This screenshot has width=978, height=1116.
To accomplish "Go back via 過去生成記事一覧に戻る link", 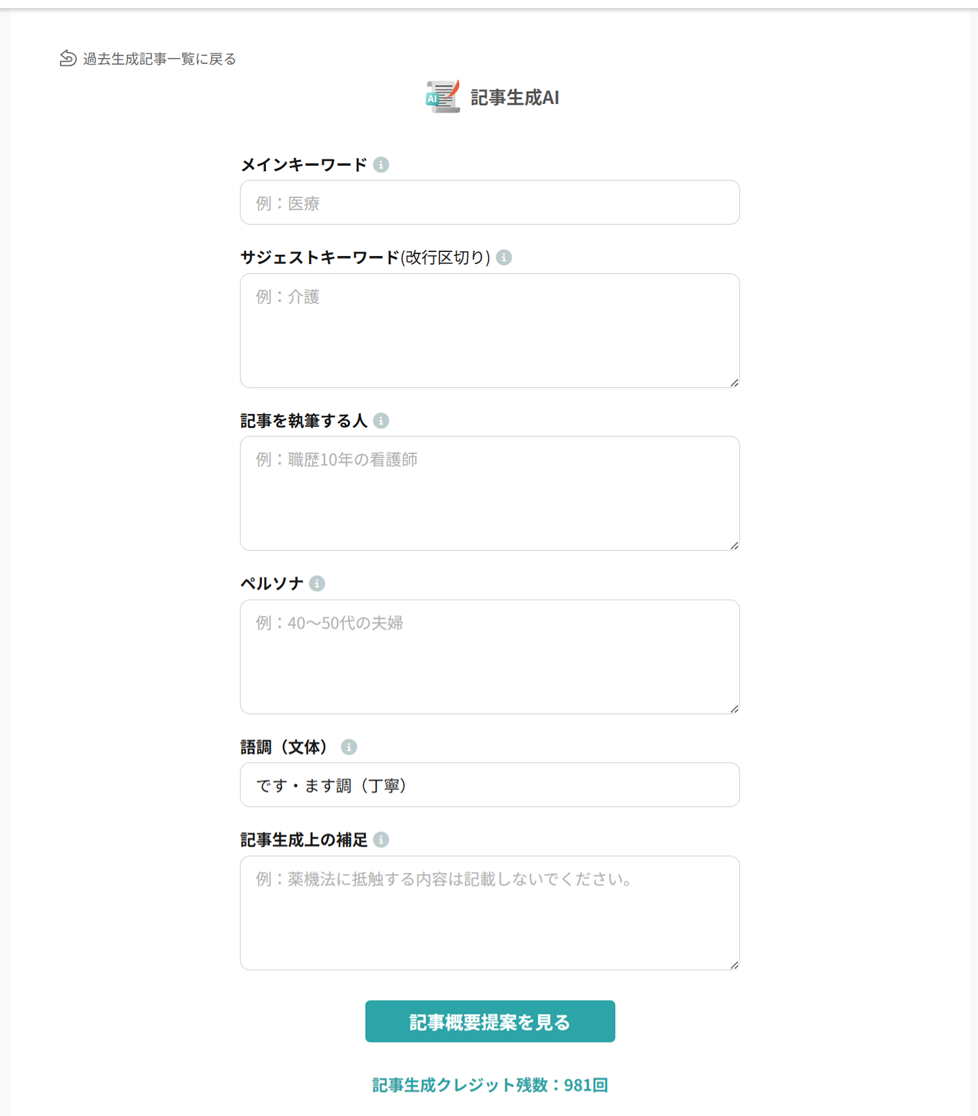I will [160, 59].
